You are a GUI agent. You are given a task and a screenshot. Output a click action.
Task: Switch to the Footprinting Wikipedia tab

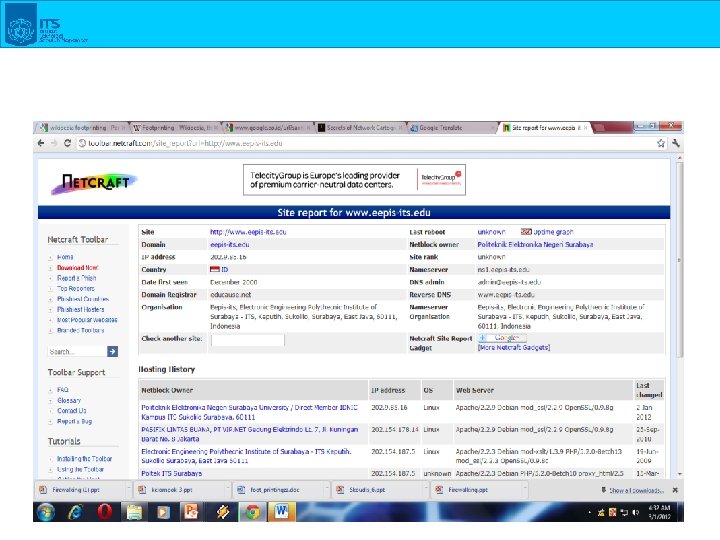coord(176,128)
